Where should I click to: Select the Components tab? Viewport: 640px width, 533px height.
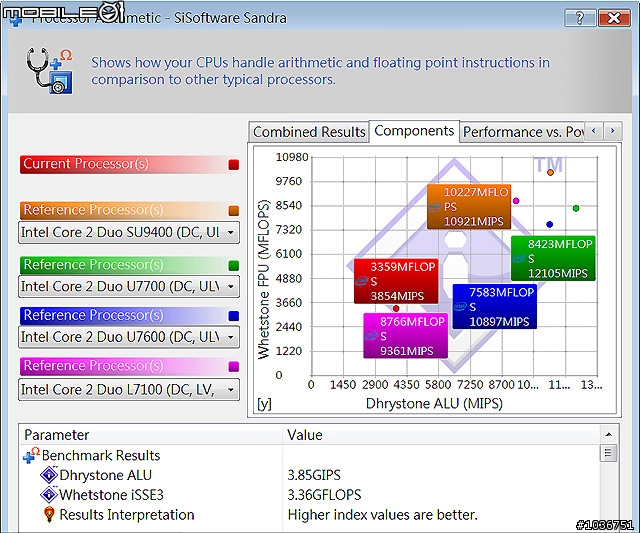click(x=414, y=131)
